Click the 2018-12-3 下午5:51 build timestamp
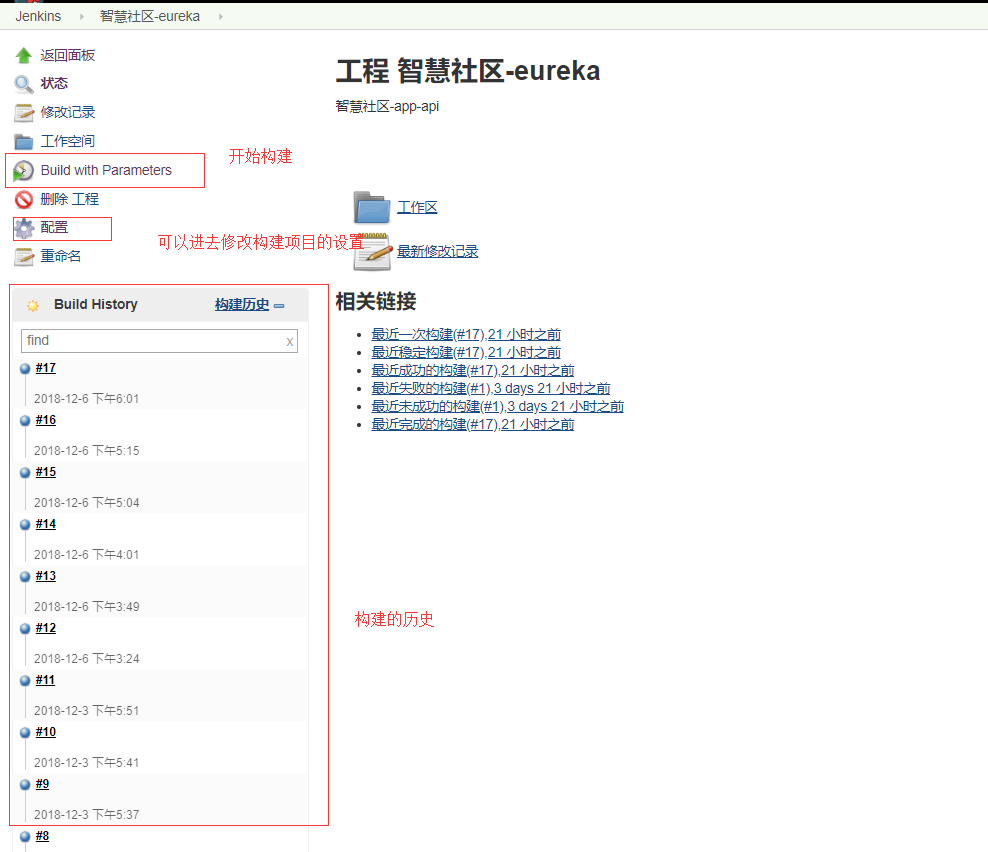Viewport: 988px width, 852px height. (86, 710)
